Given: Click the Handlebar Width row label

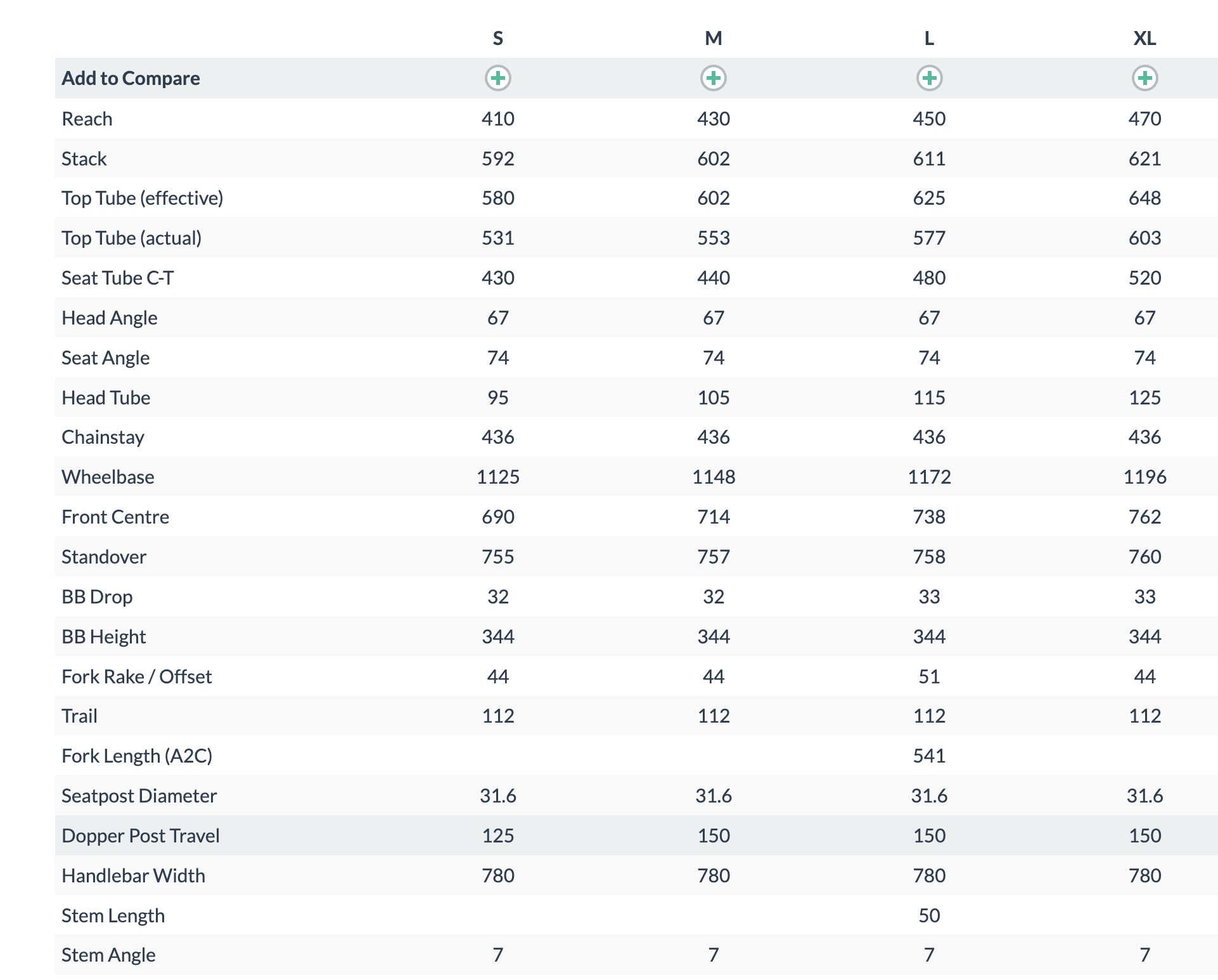Looking at the screenshot, I should click(x=133, y=875).
